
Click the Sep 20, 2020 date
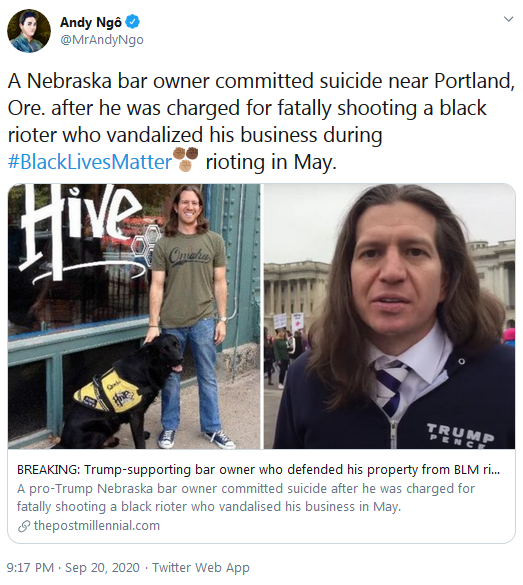(x=102, y=567)
